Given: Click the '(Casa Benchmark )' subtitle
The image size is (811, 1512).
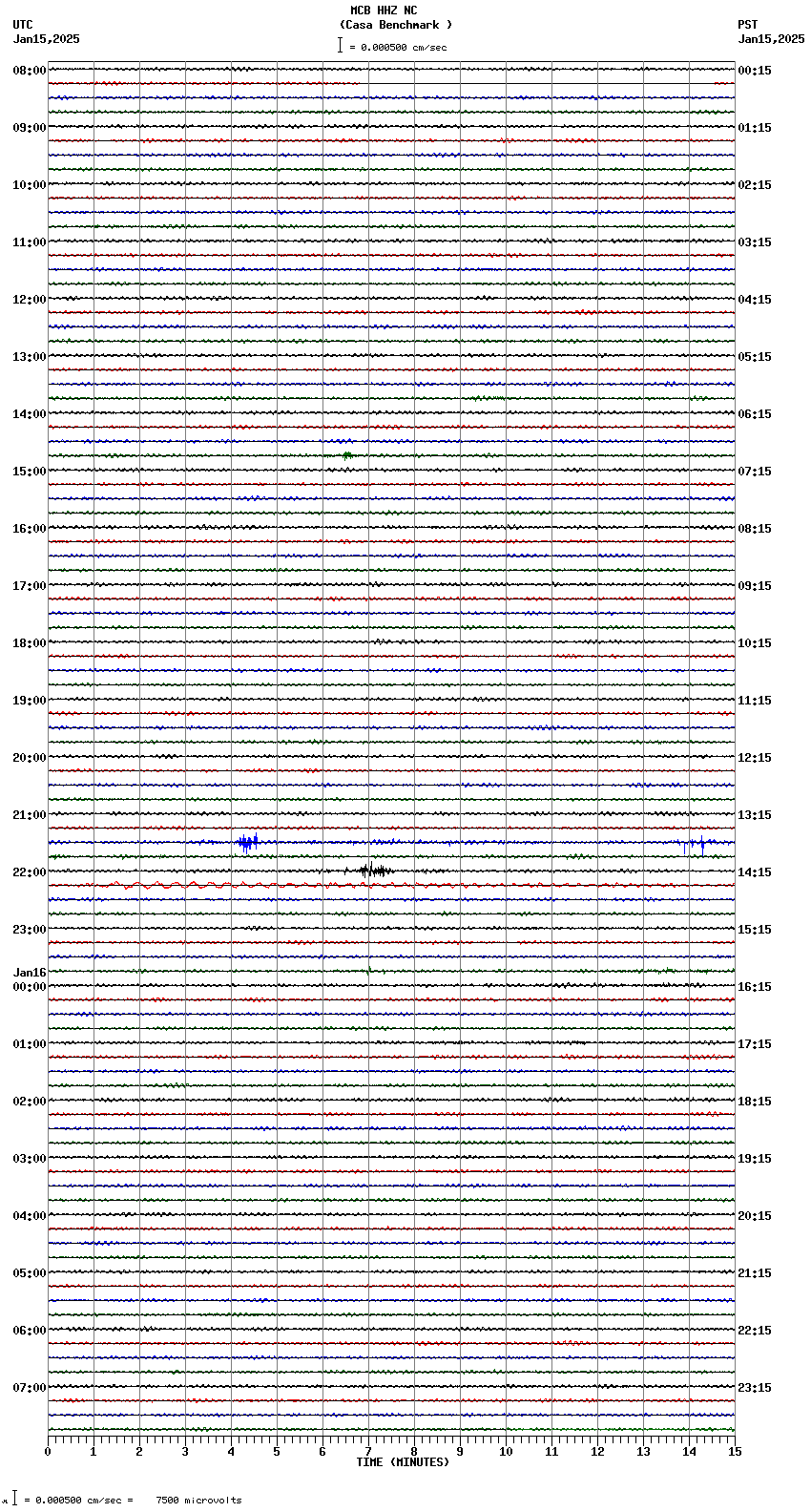Looking at the screenshot, I should (396, 25).
